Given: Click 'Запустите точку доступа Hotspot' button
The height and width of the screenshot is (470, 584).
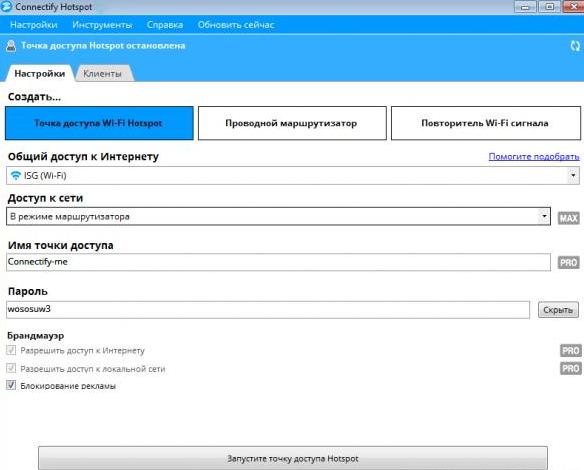Looking at the screenshot, I should pyautogui.click(x=293, y=458).
